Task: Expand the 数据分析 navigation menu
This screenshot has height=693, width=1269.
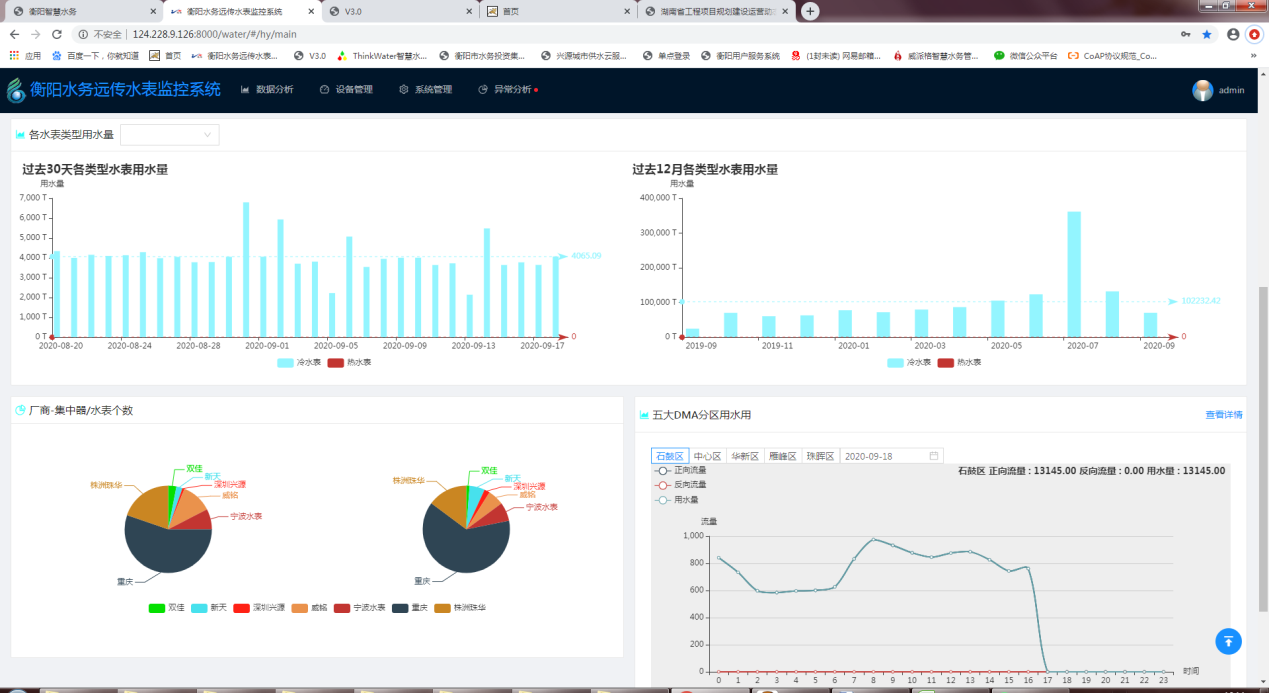Action: click(x=267, y=90)
